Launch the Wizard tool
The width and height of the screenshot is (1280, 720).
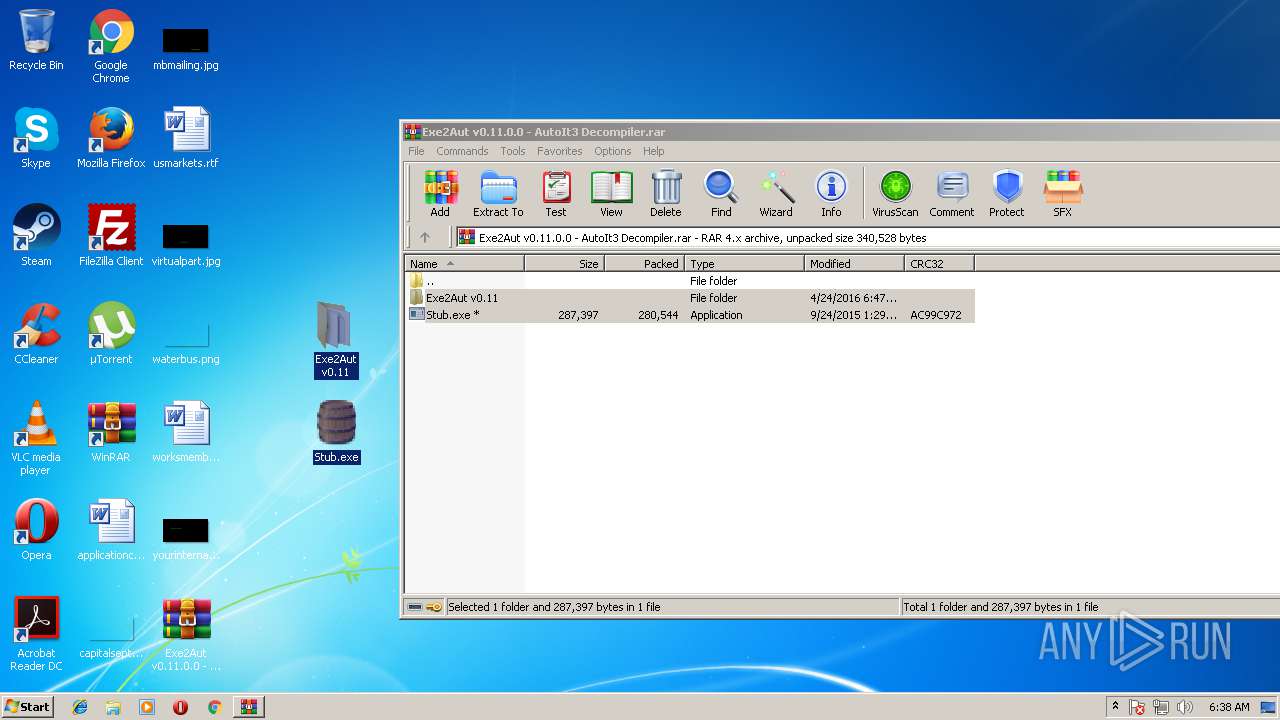point(776,194)
